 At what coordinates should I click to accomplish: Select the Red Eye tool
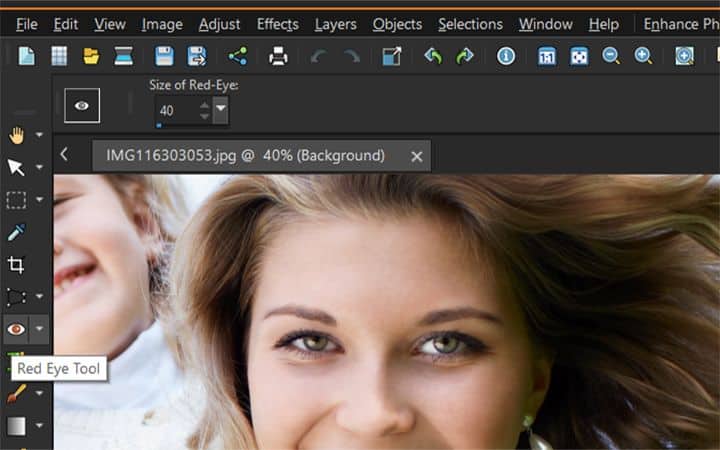(x=17, y=329)
